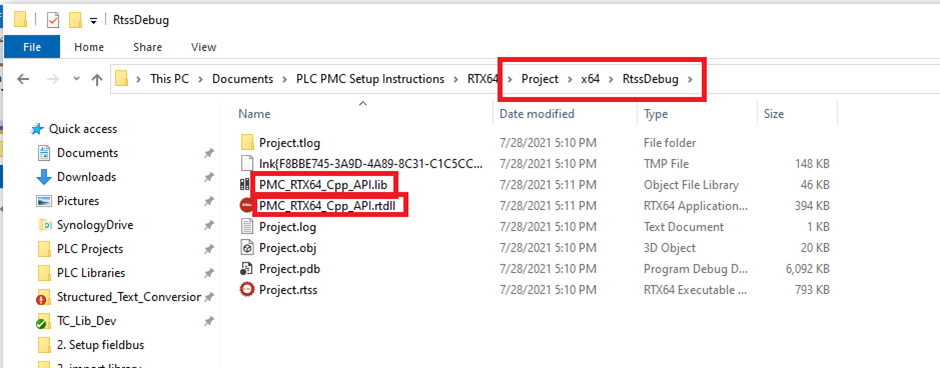This screenshot has height=368, width=940.
Task: Click the Properties checkmark icon in title bar
Action: coord(53,20)
